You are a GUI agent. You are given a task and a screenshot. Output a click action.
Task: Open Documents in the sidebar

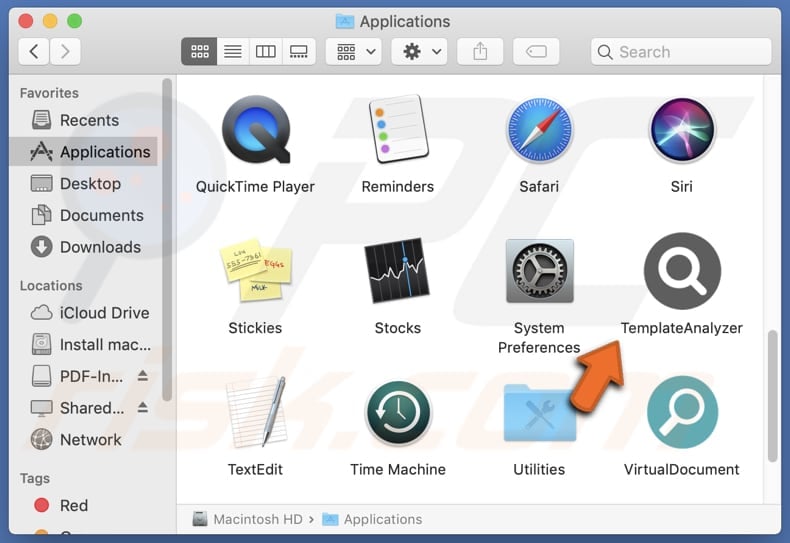click(84, 215)
